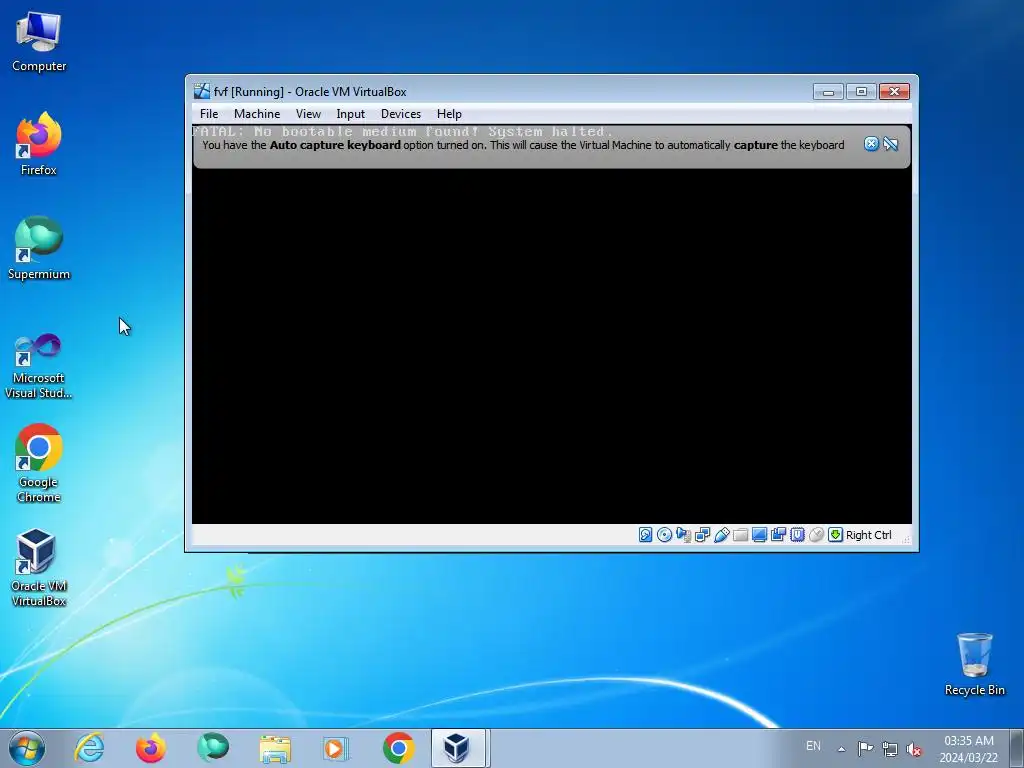Launch Supermium from the taskbar

(213, 748)
